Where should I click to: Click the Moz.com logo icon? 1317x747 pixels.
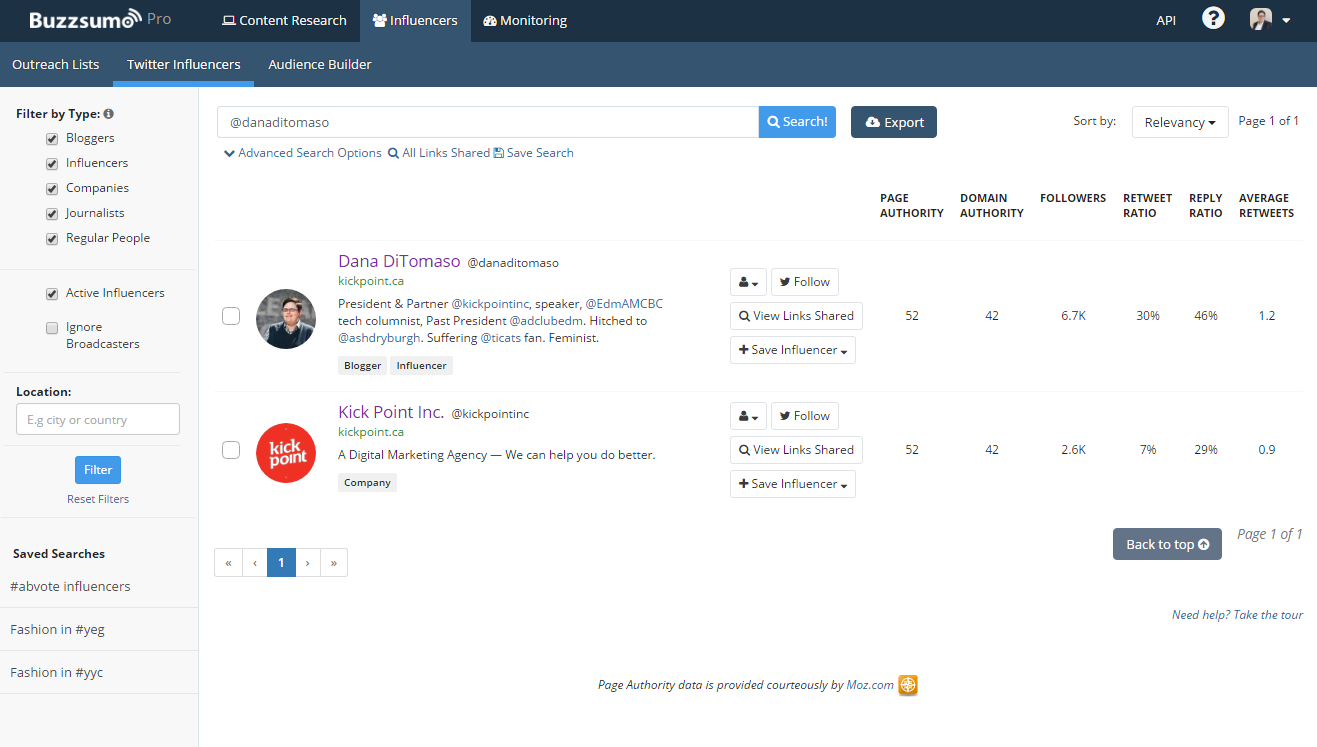tap(908, 685)
